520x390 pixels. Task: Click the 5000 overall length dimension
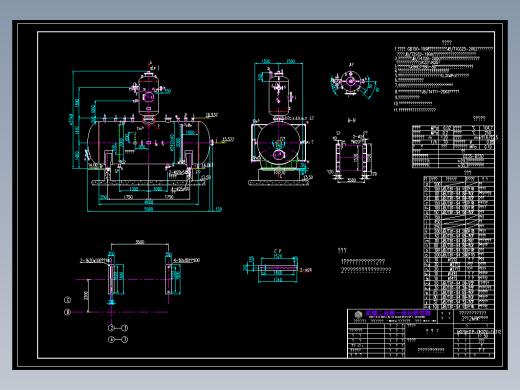(149, 209)
